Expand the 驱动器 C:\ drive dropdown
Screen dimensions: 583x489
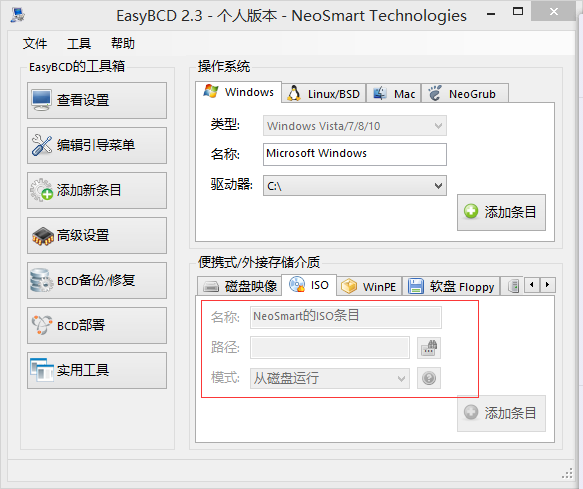coord(355,186)
